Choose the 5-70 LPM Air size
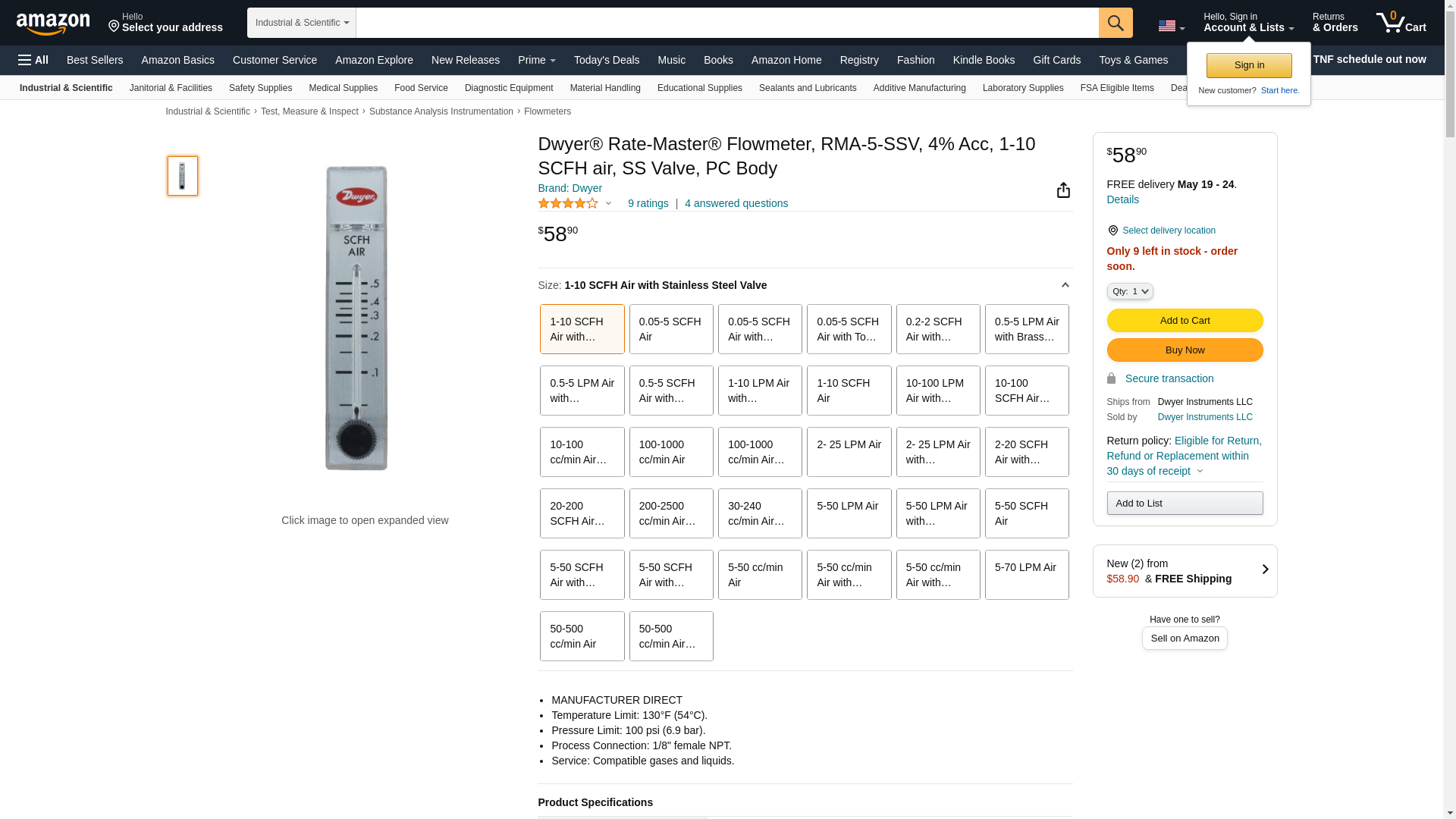This screenshot has width=1456, height=819. pyautogui.click(x=1026, y=575)
